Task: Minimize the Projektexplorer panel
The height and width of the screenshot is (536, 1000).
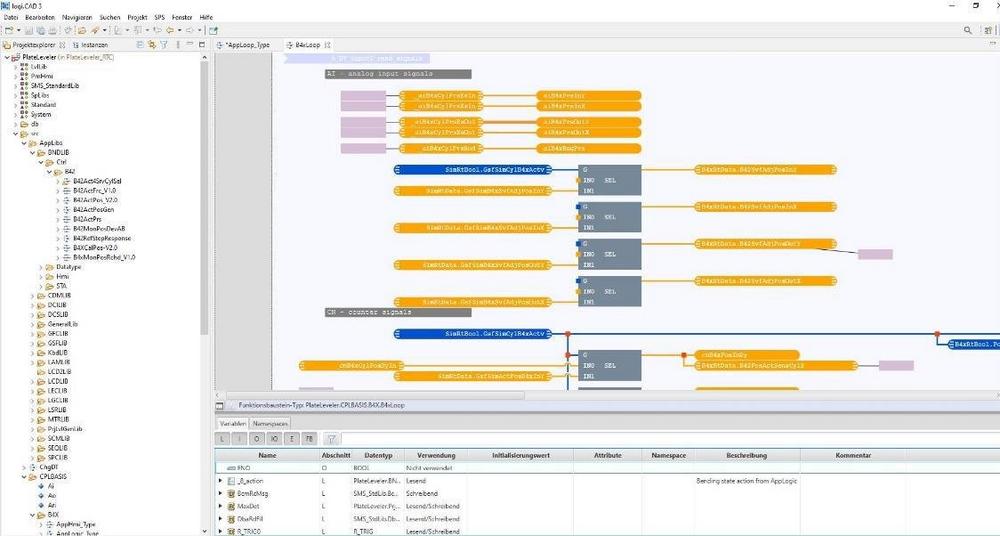Action: [x=190, y=44]
